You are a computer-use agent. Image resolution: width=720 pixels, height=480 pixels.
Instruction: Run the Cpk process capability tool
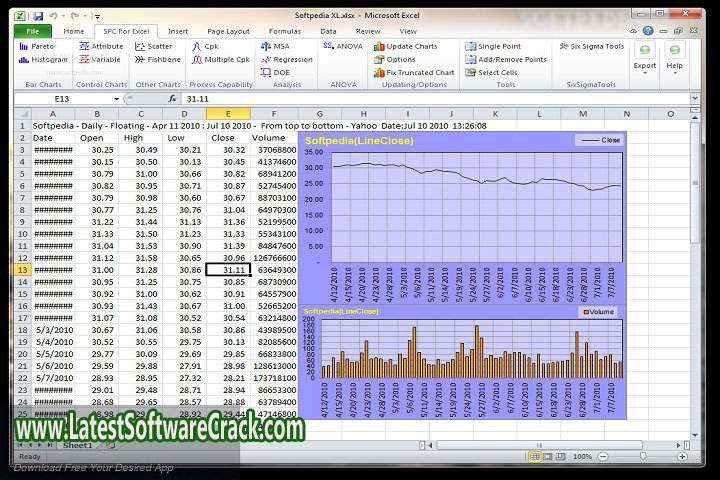click(205, 46)
